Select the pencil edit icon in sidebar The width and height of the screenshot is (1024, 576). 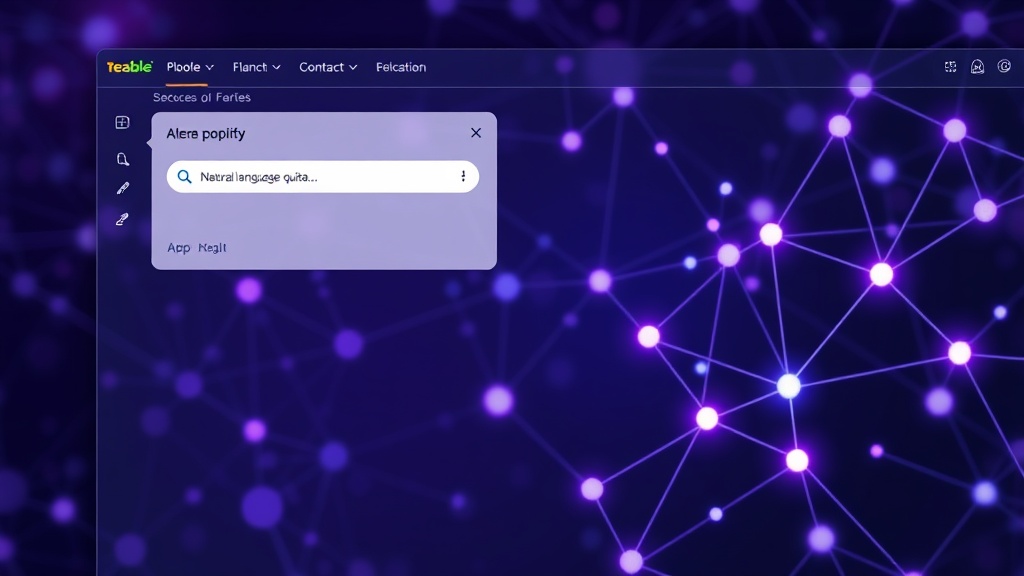point(122,189)
